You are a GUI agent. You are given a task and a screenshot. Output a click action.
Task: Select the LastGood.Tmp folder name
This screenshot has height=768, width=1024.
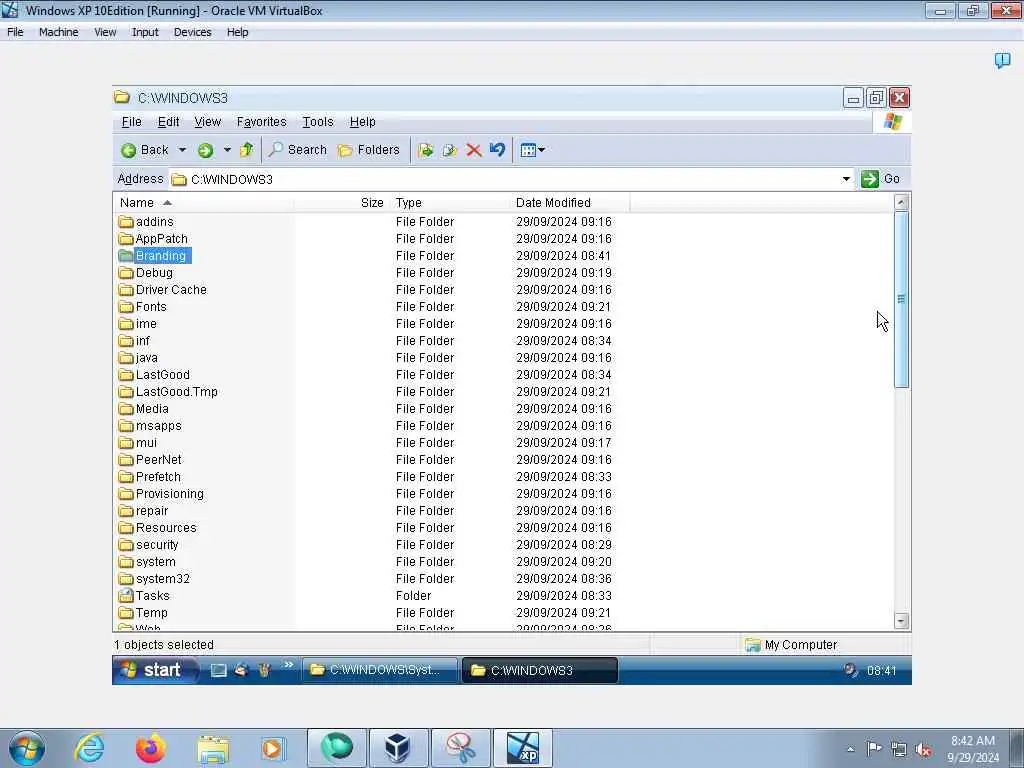[177, 392]
